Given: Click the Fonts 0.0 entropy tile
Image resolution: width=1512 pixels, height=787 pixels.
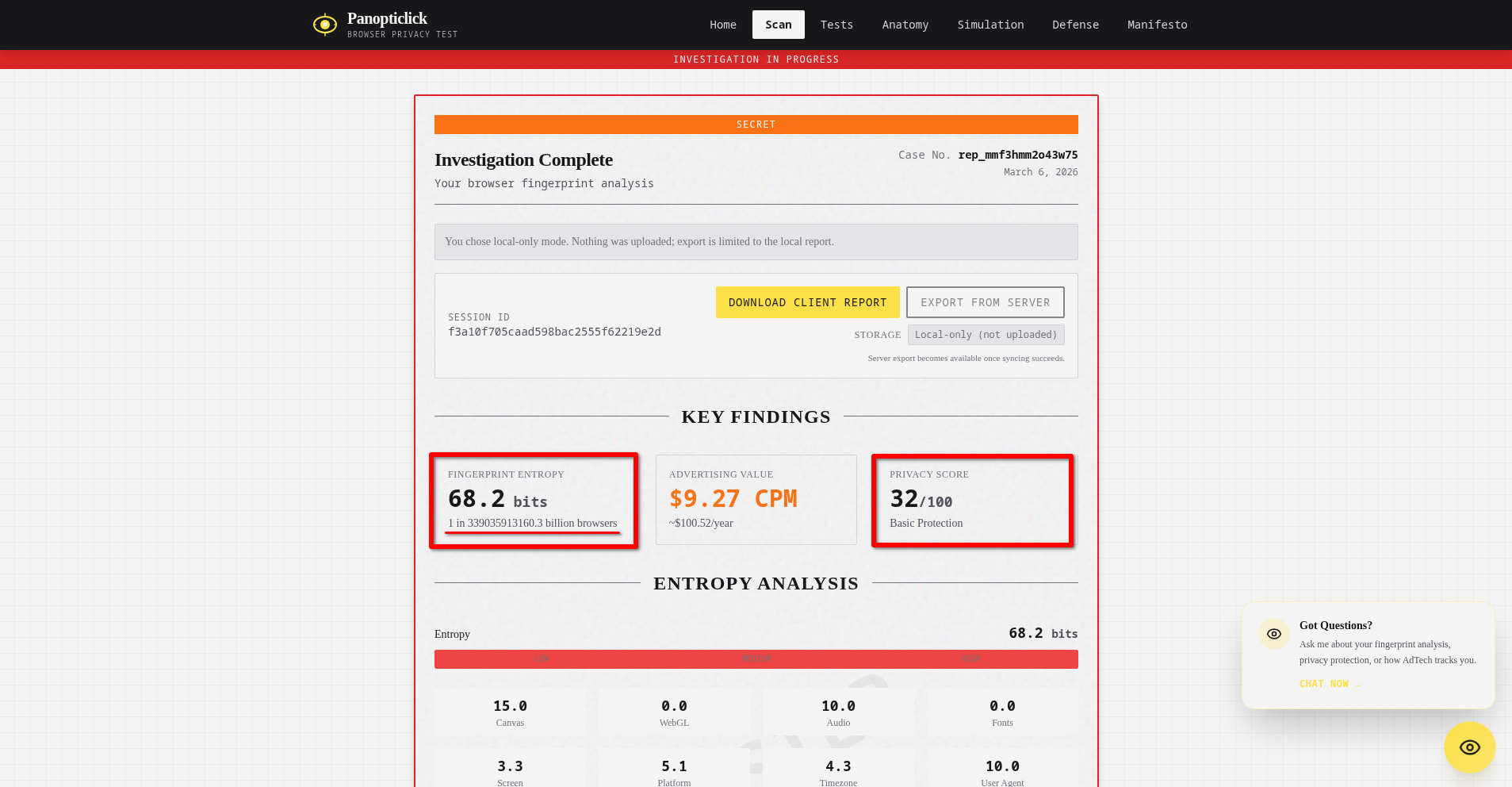Looking at the screenshot, I should click(1002, 712).
